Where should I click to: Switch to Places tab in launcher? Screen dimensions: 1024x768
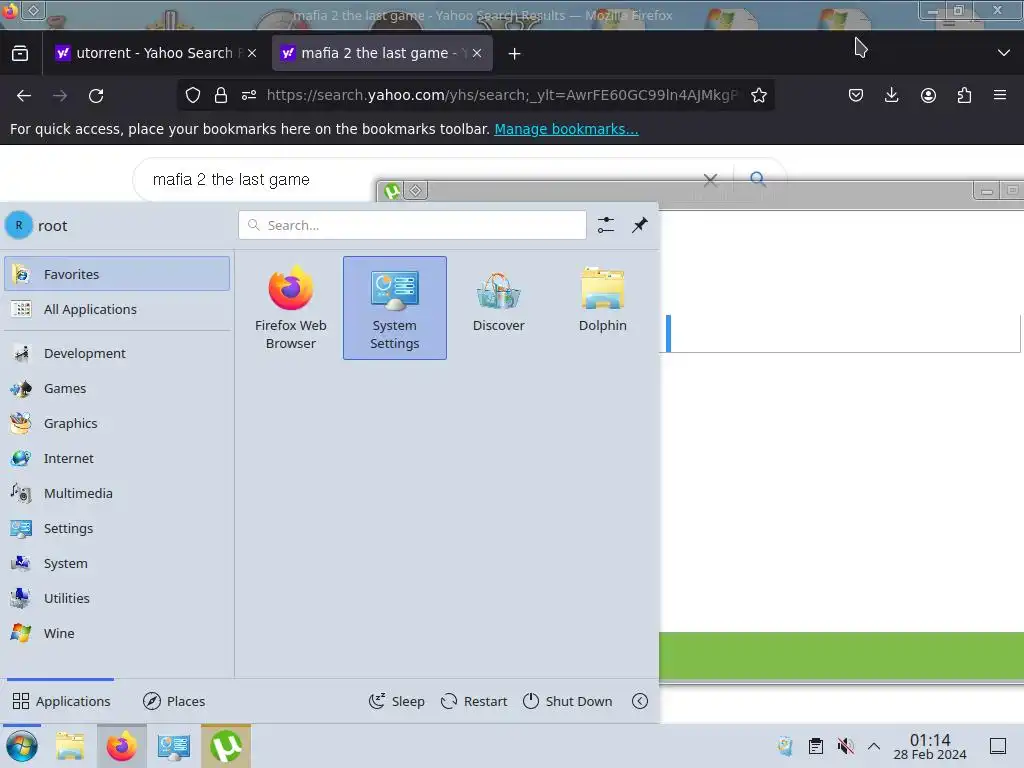174,701
